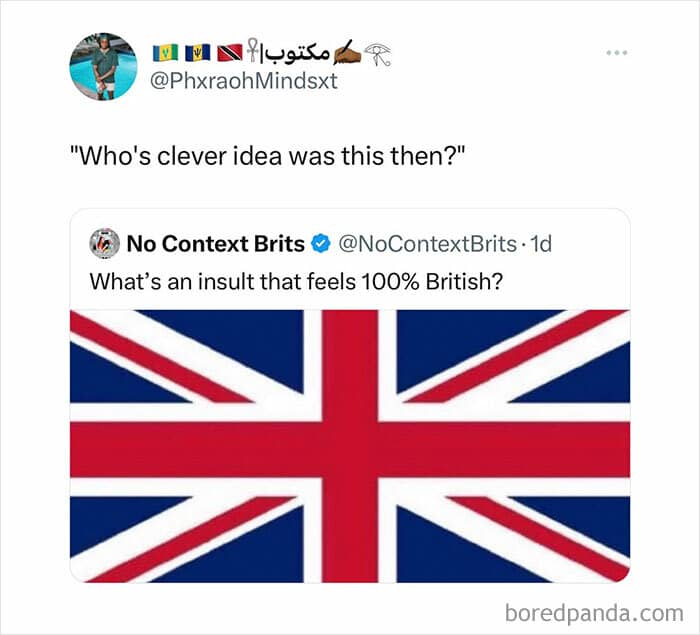Click the "What's an insult" quoted text

[x=295, y=281]
